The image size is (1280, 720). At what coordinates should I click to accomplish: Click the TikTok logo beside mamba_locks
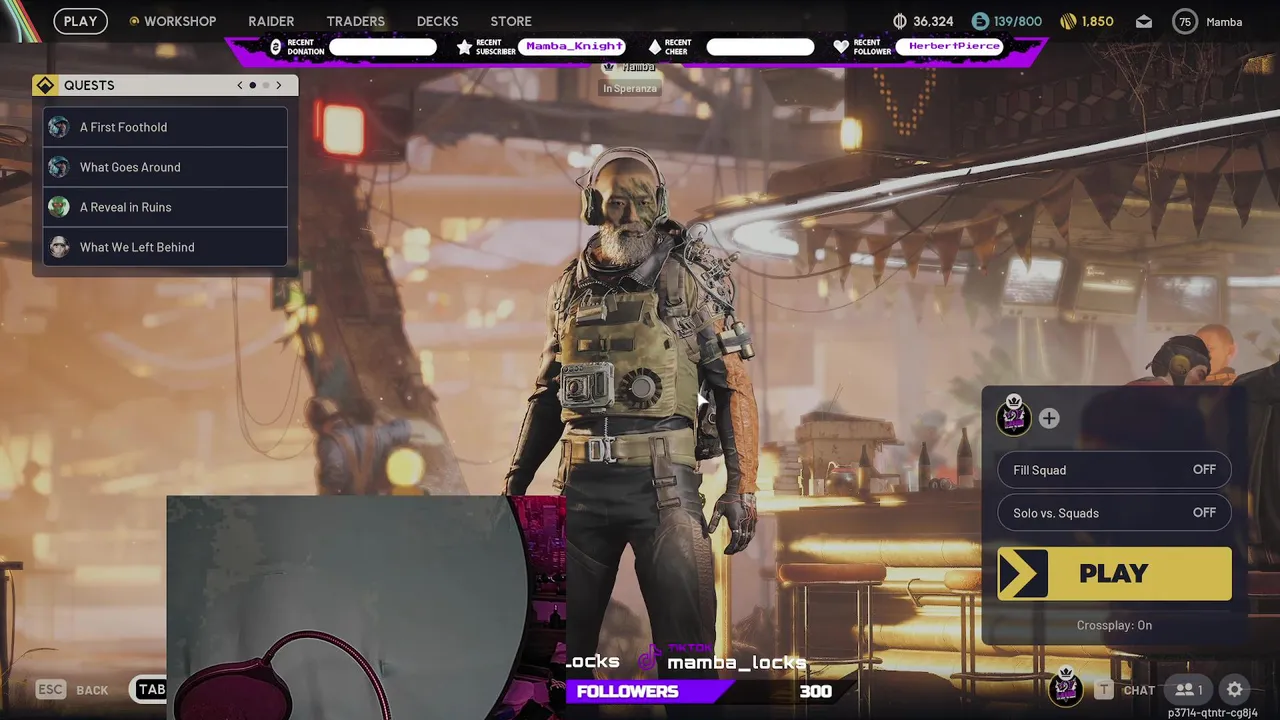point(650,659)
